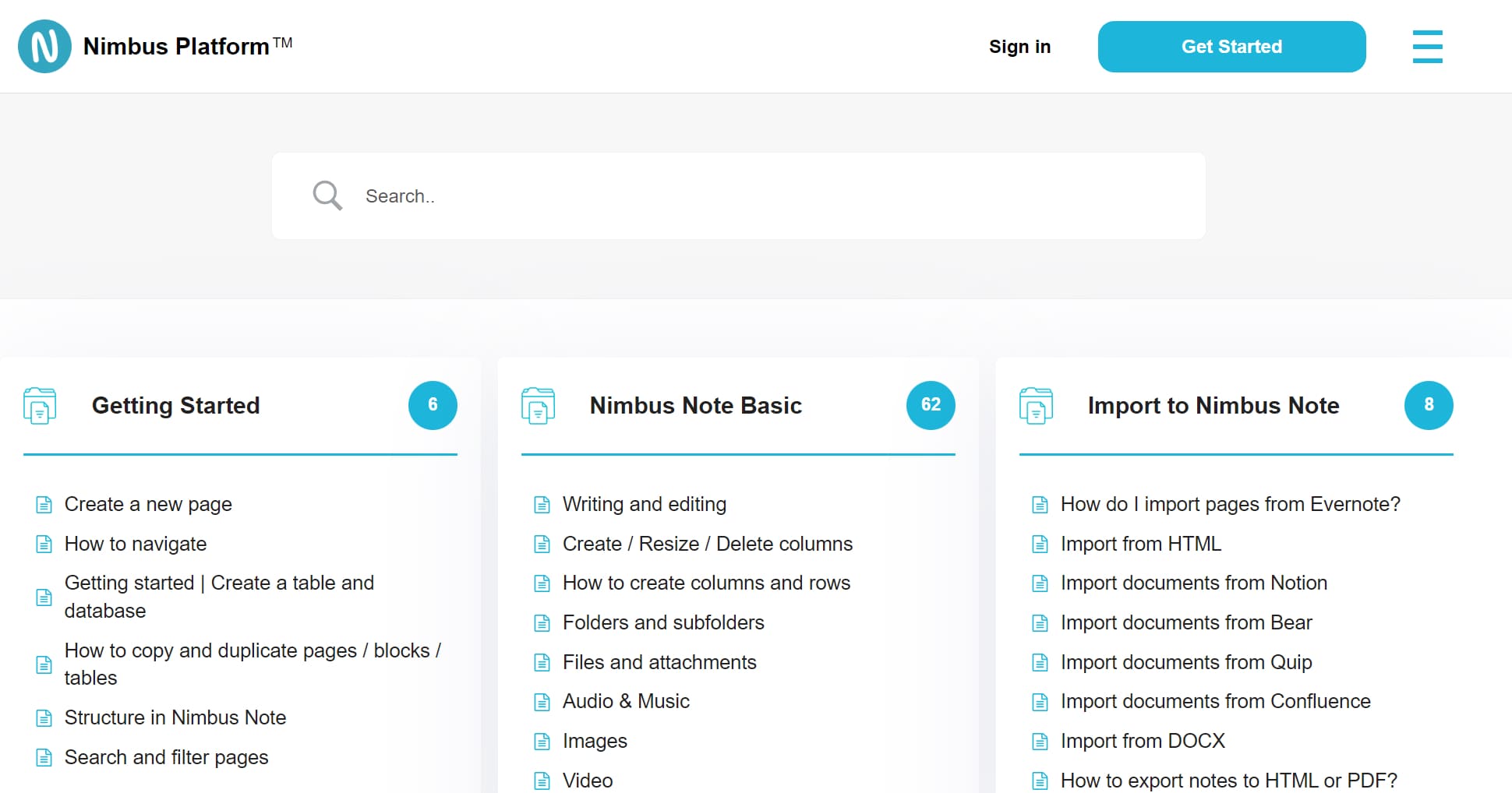Open Writing and editing article
The height and width of the screenshot is (793, 1512).
[645, 505]
